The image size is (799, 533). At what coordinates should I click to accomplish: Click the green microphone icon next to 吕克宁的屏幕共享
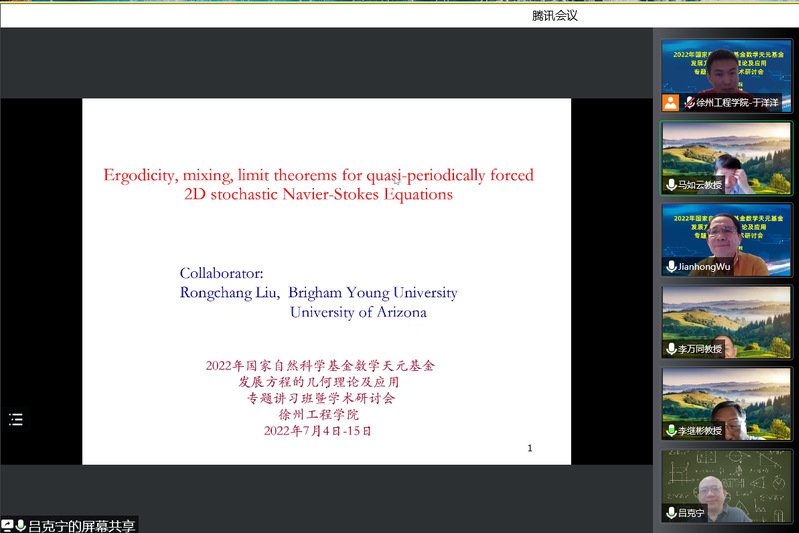20,525
